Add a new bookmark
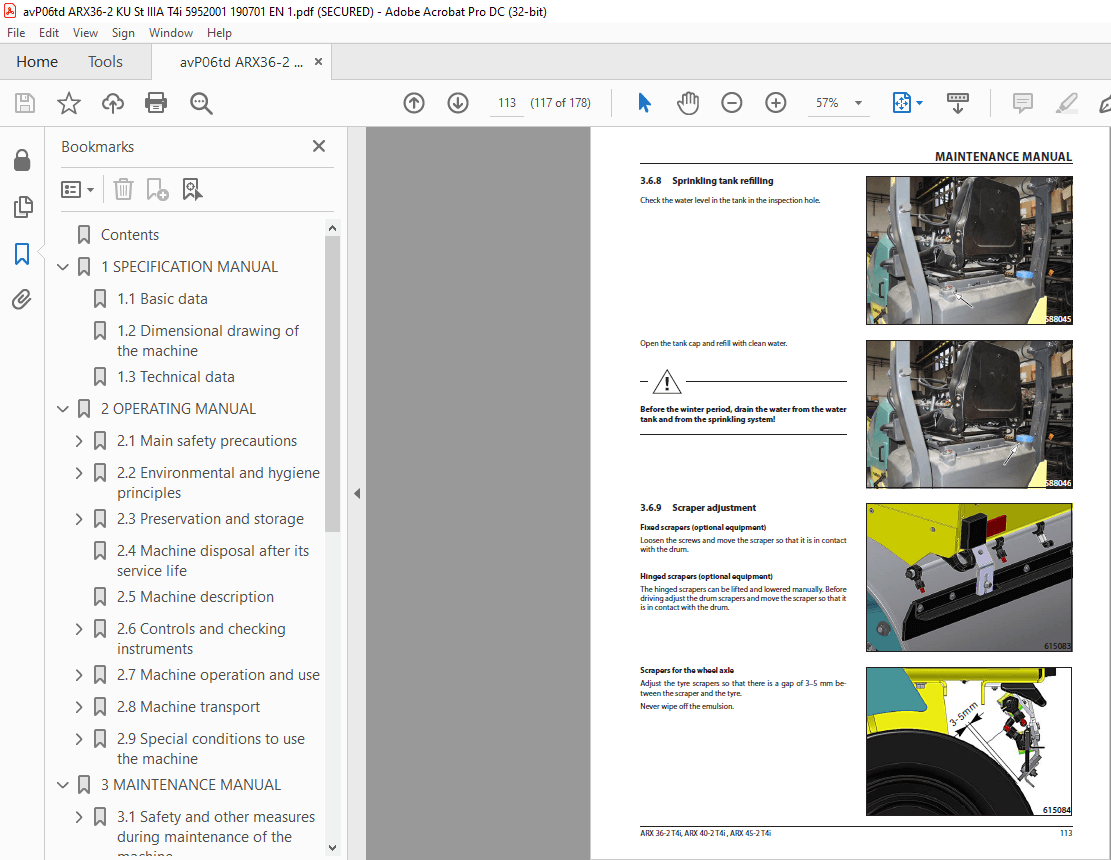 point(155,189)
